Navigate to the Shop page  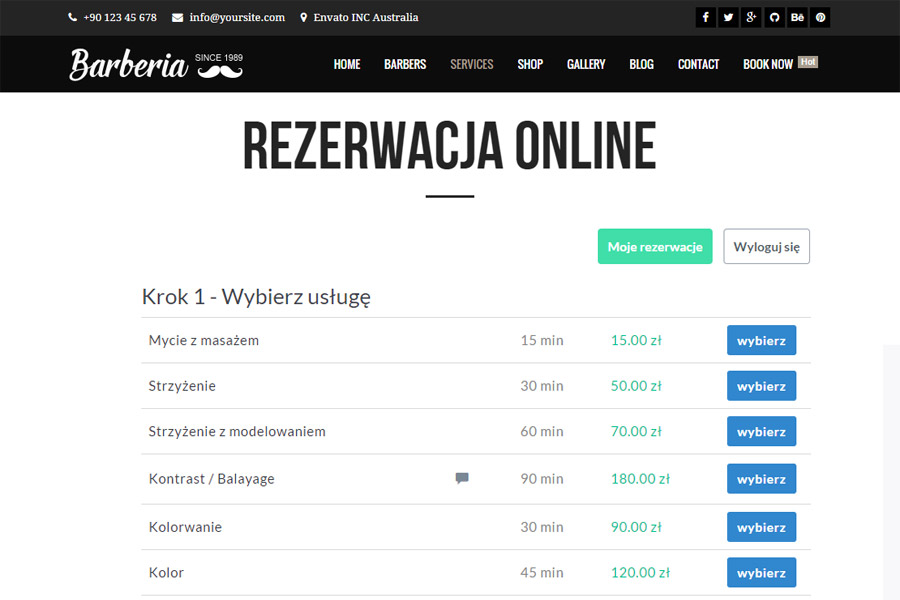click(530, 64)
